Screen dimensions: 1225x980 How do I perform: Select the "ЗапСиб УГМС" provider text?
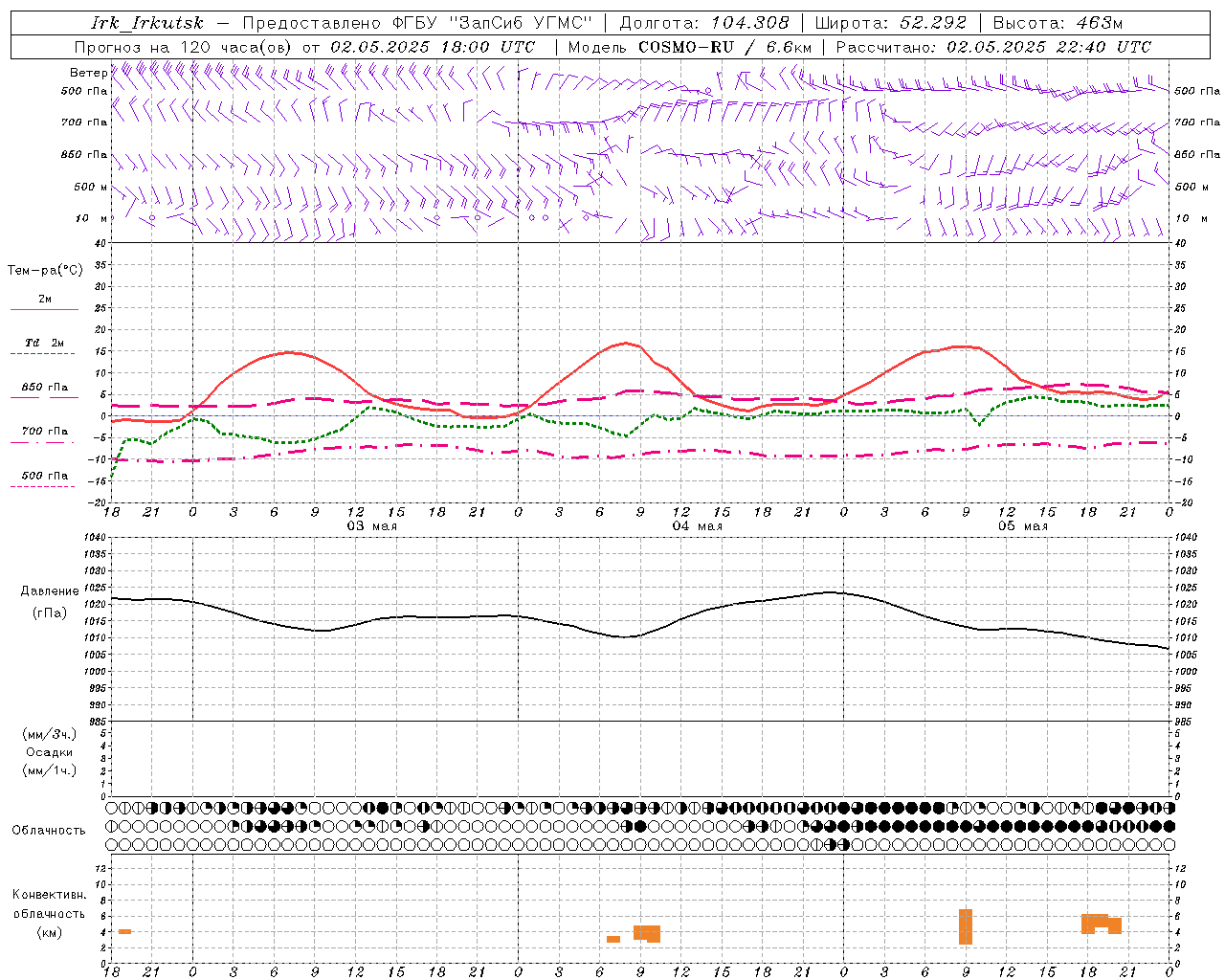coord(521,23)
